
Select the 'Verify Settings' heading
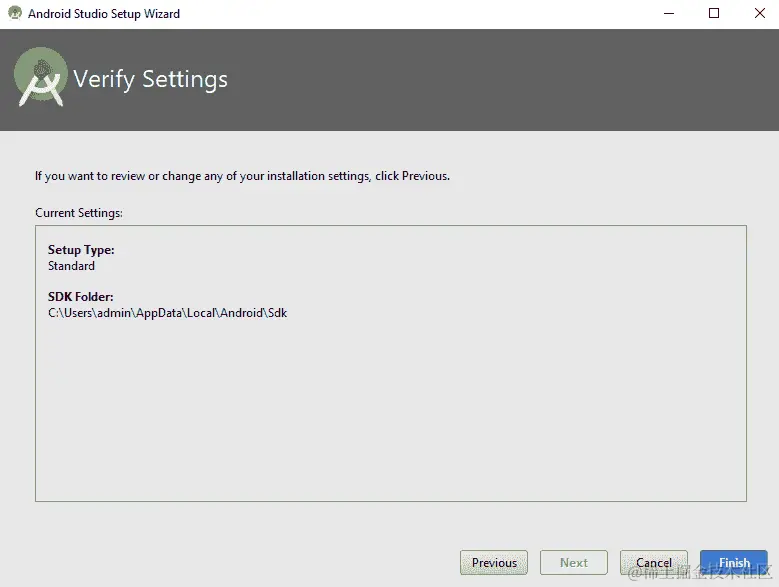(151, 79)
